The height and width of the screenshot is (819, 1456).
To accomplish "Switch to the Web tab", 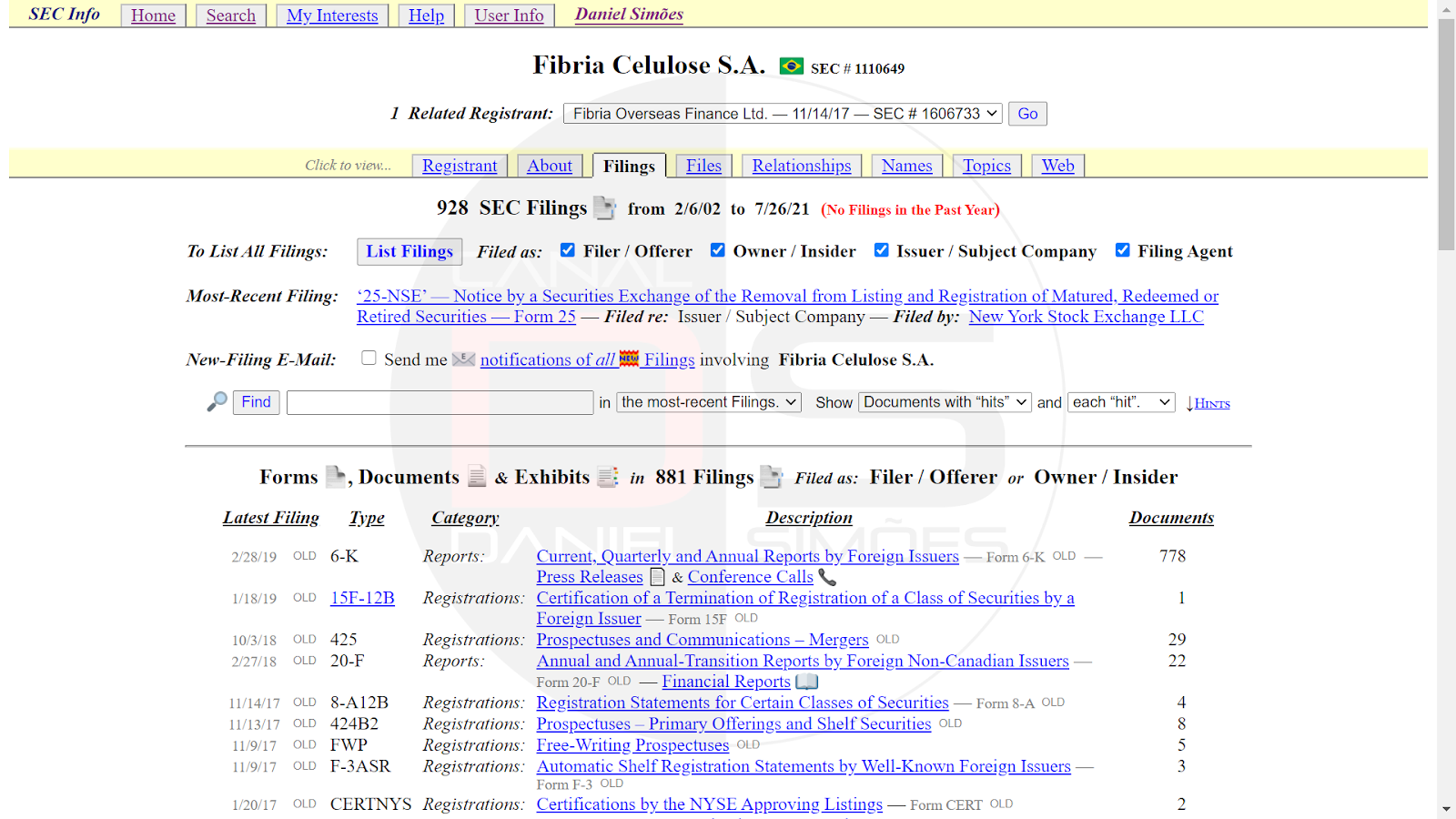I will [1058, 166].
